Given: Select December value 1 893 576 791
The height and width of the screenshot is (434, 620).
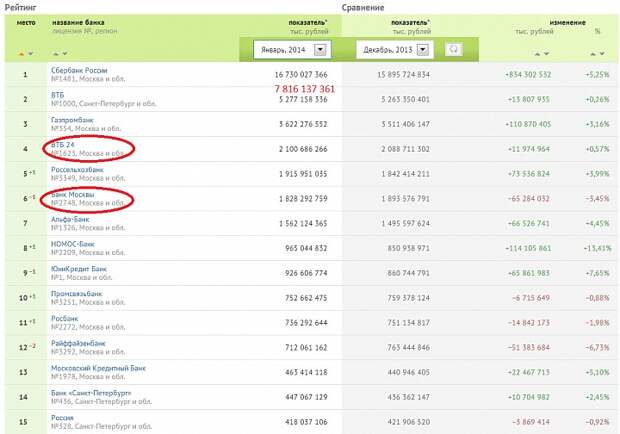Looking at the screenshot, I should click(405, 198).
